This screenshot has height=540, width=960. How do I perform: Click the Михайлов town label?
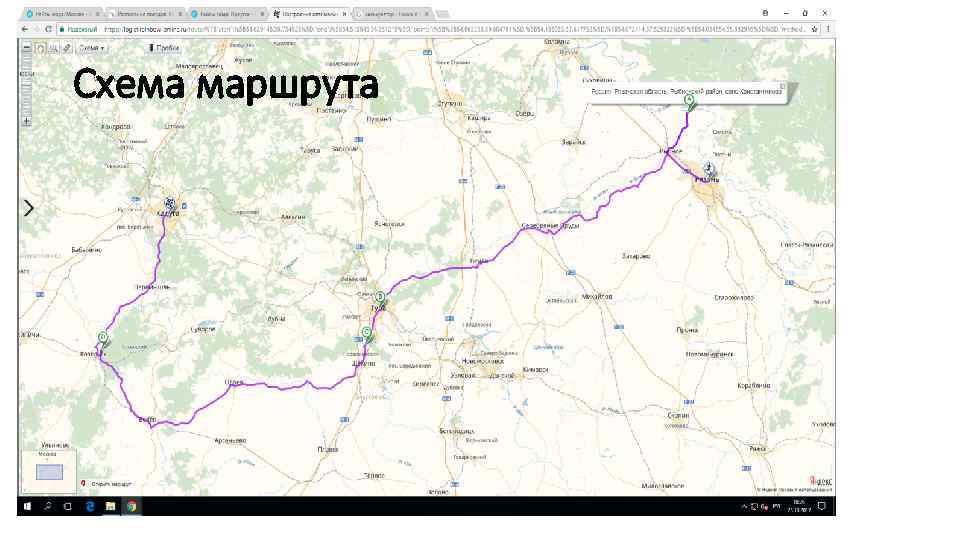(596, 296)
